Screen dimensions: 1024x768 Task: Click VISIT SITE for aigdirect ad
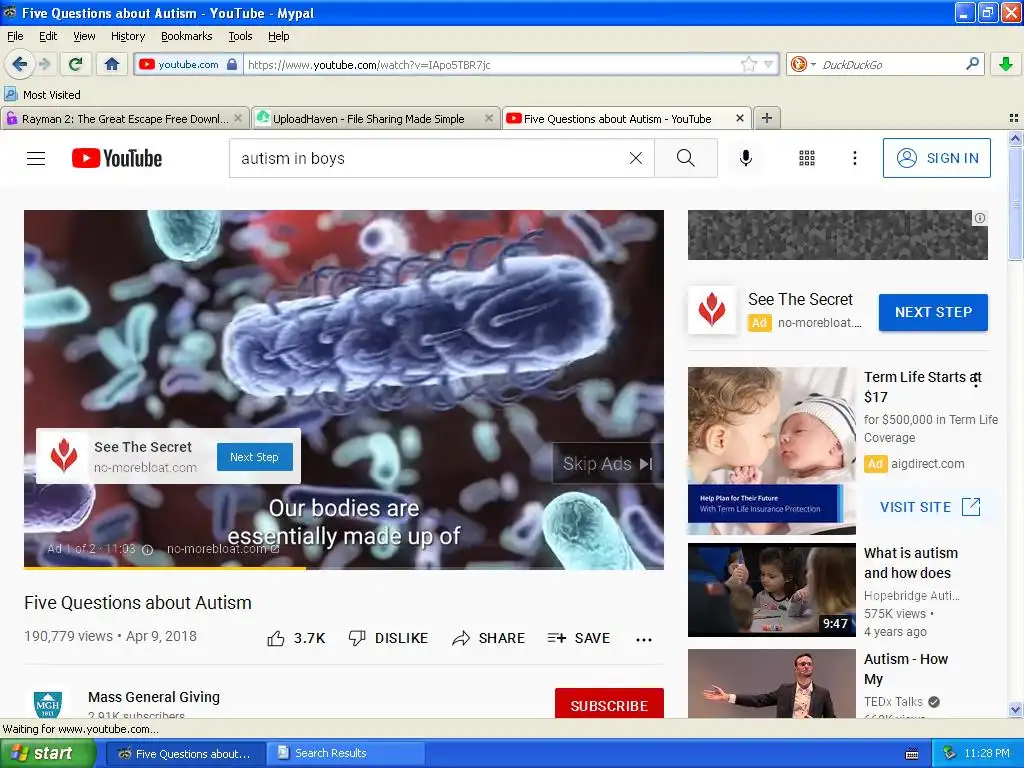(x=930, y=507)
